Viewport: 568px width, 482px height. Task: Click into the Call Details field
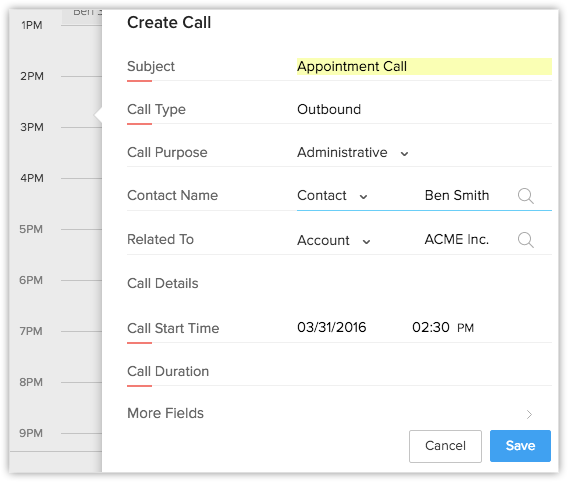coord(424,284)
